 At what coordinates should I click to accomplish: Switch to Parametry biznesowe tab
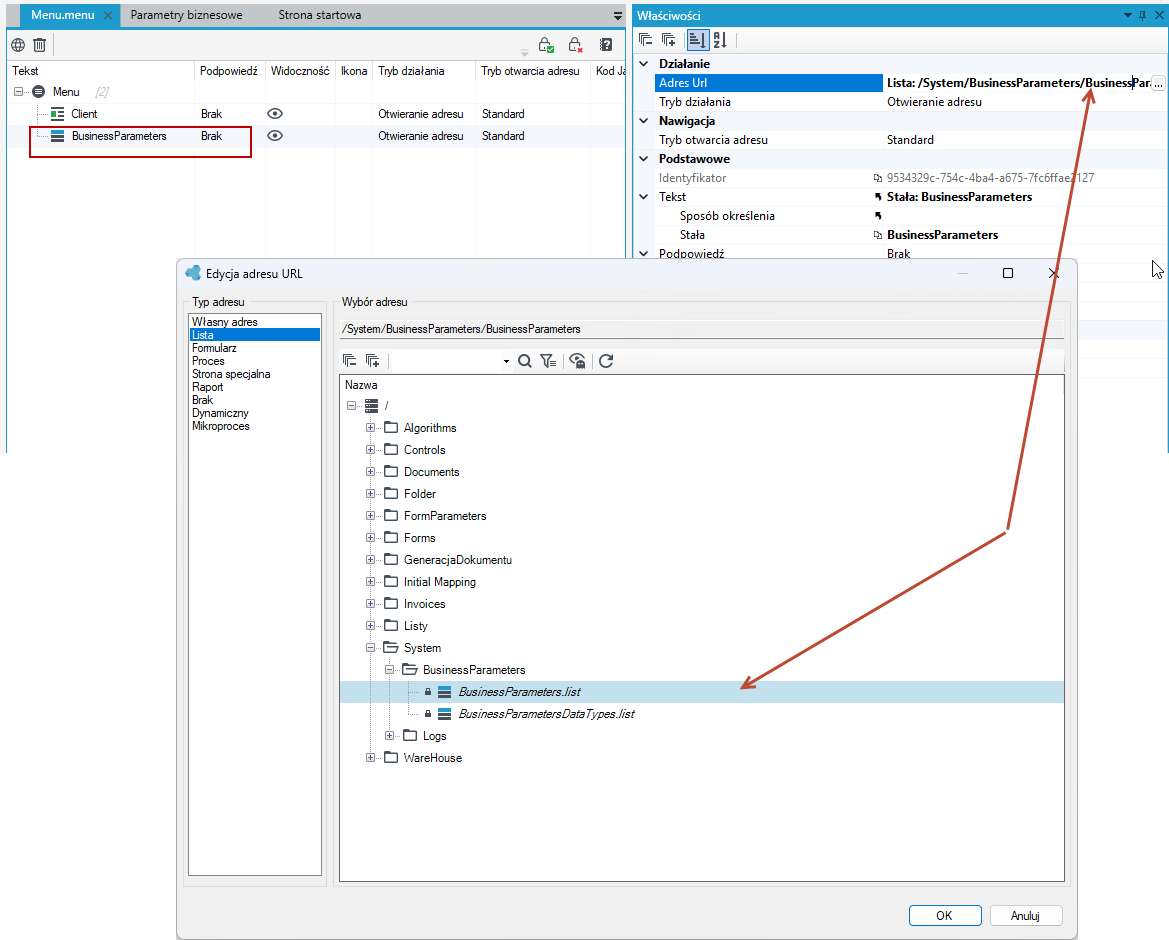pos(186,15)
